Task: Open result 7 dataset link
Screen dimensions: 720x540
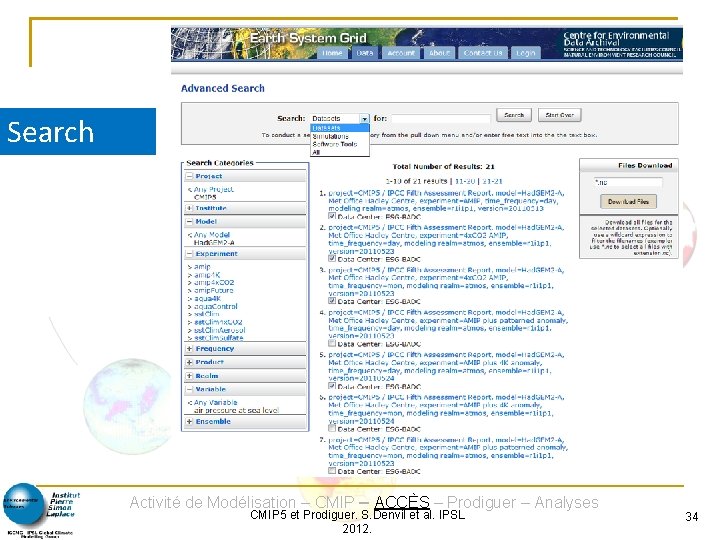Action: tap(448, 451)
